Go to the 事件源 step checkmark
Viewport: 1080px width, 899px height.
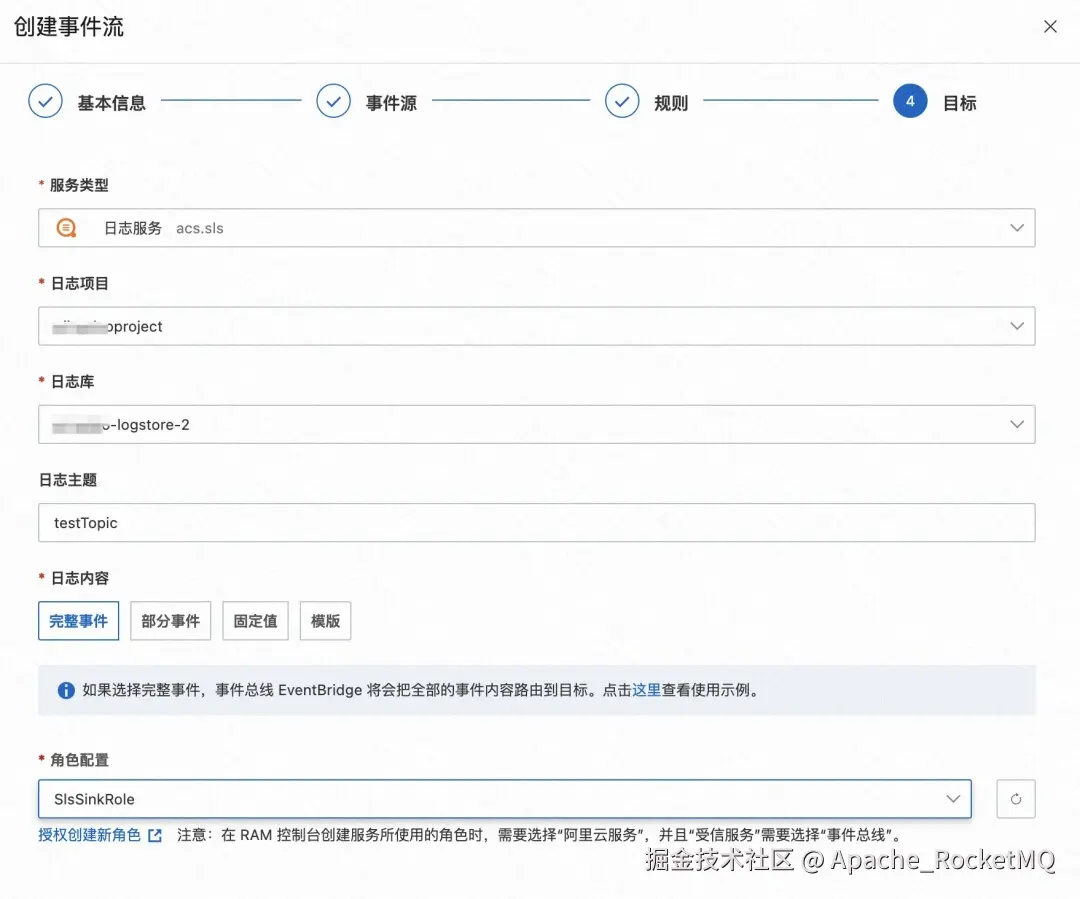click(x=333, y=101)
